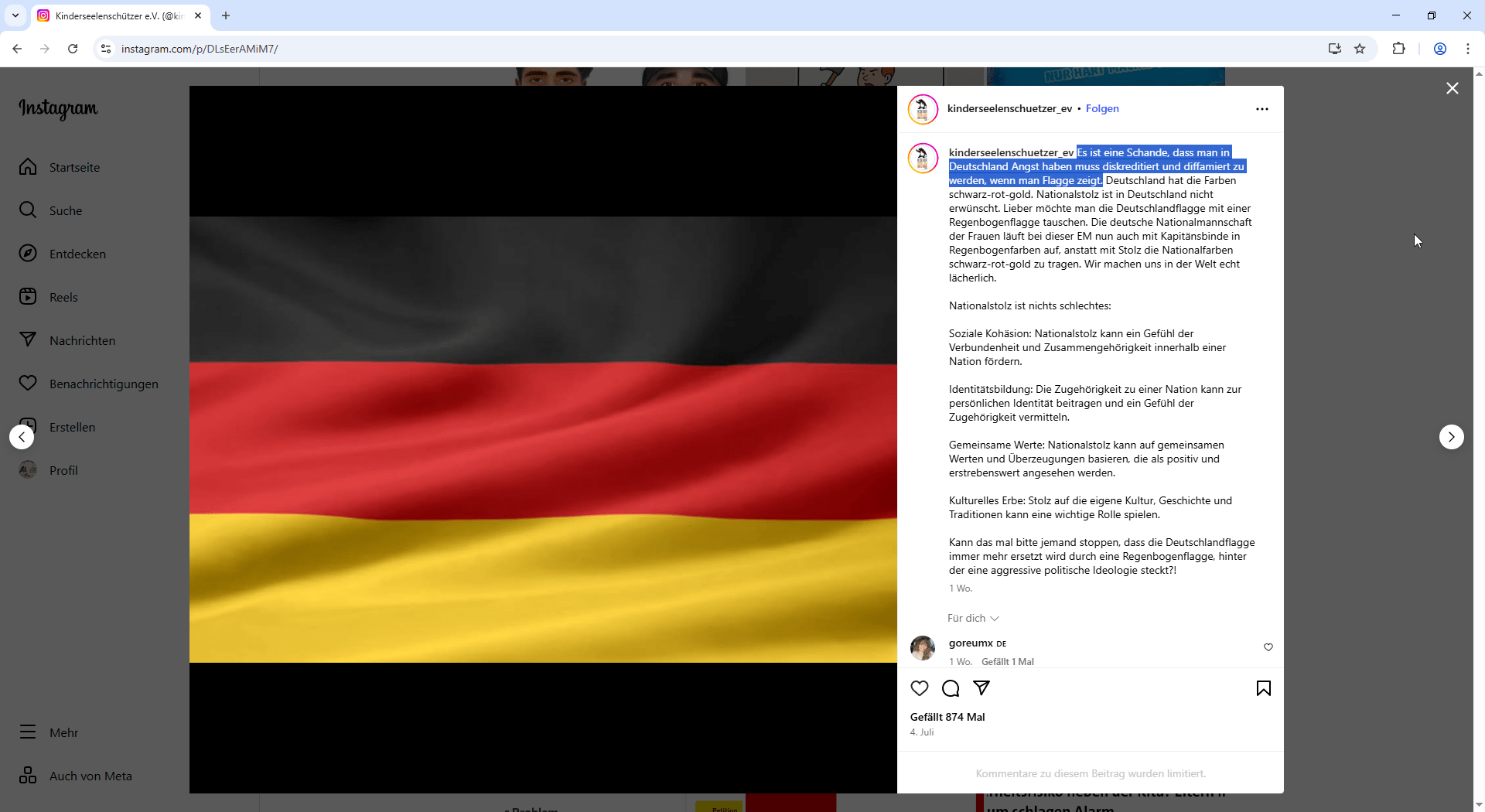Go to previous post arrow

click(x=22, y=437)
